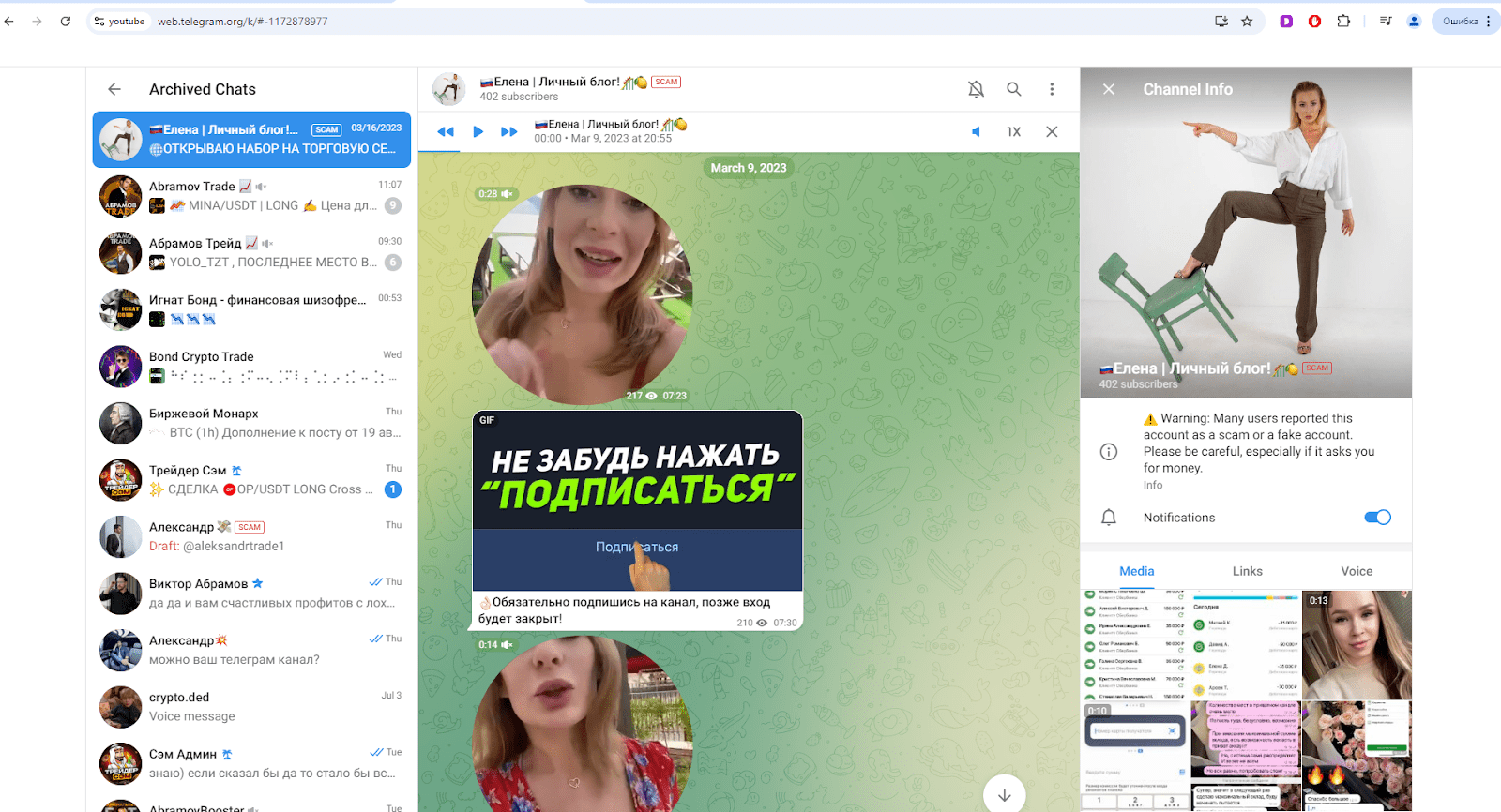Click the scam warning info text
Screen dimensions: 1501x812
[x=1259, y=443]
